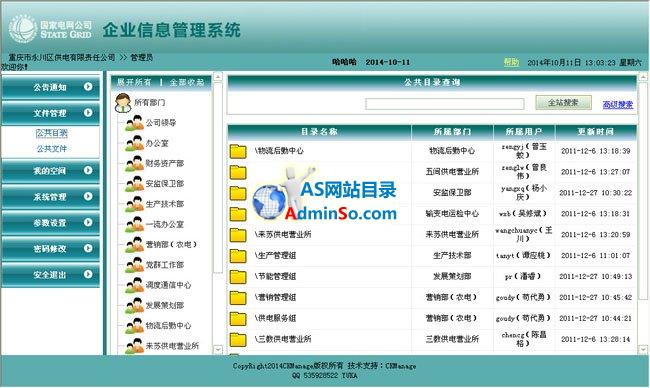Open the 我的空间 menu

pyautogui.click(x=51, y=171)
